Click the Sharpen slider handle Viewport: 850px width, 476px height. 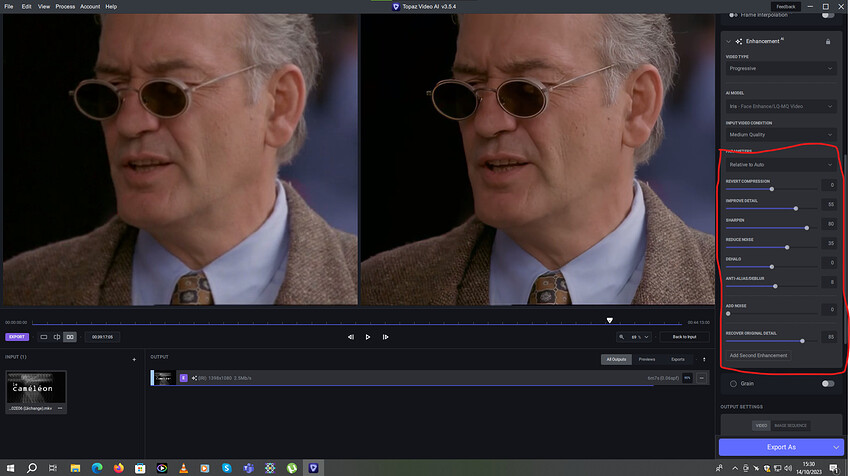click(x=807, y=227)
